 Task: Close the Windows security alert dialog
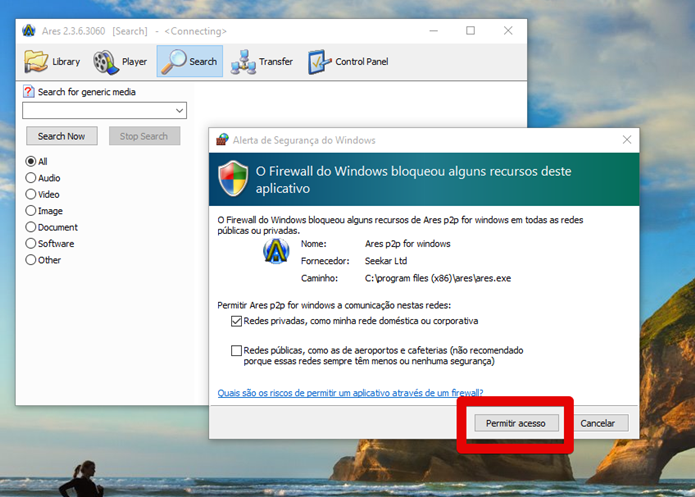click(627, 140)
